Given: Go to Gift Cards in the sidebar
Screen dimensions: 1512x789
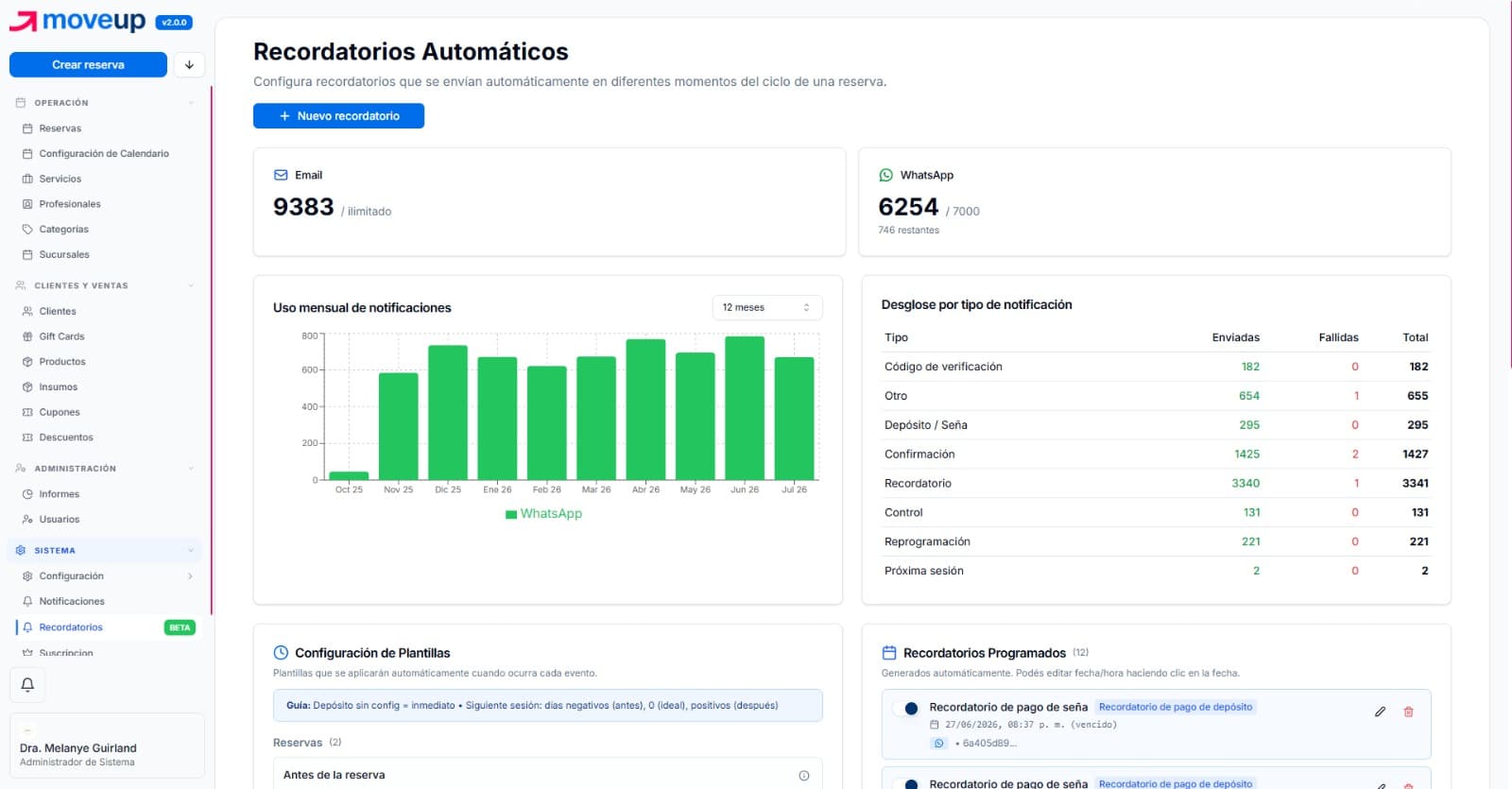Looking at the screenshot, I should pyautogui.click(x=61, y=336).
